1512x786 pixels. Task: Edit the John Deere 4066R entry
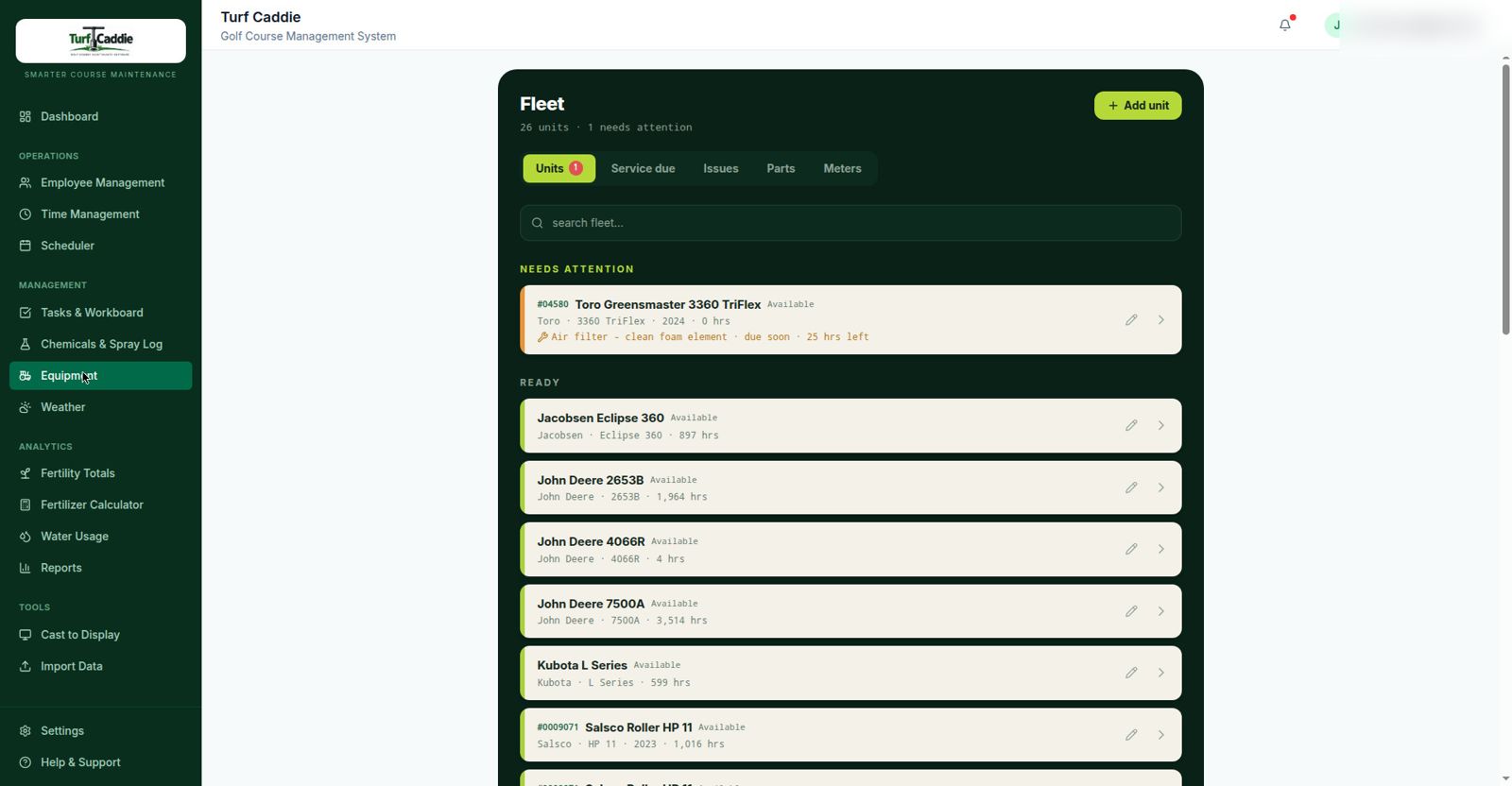click(x=1131, y=550)
